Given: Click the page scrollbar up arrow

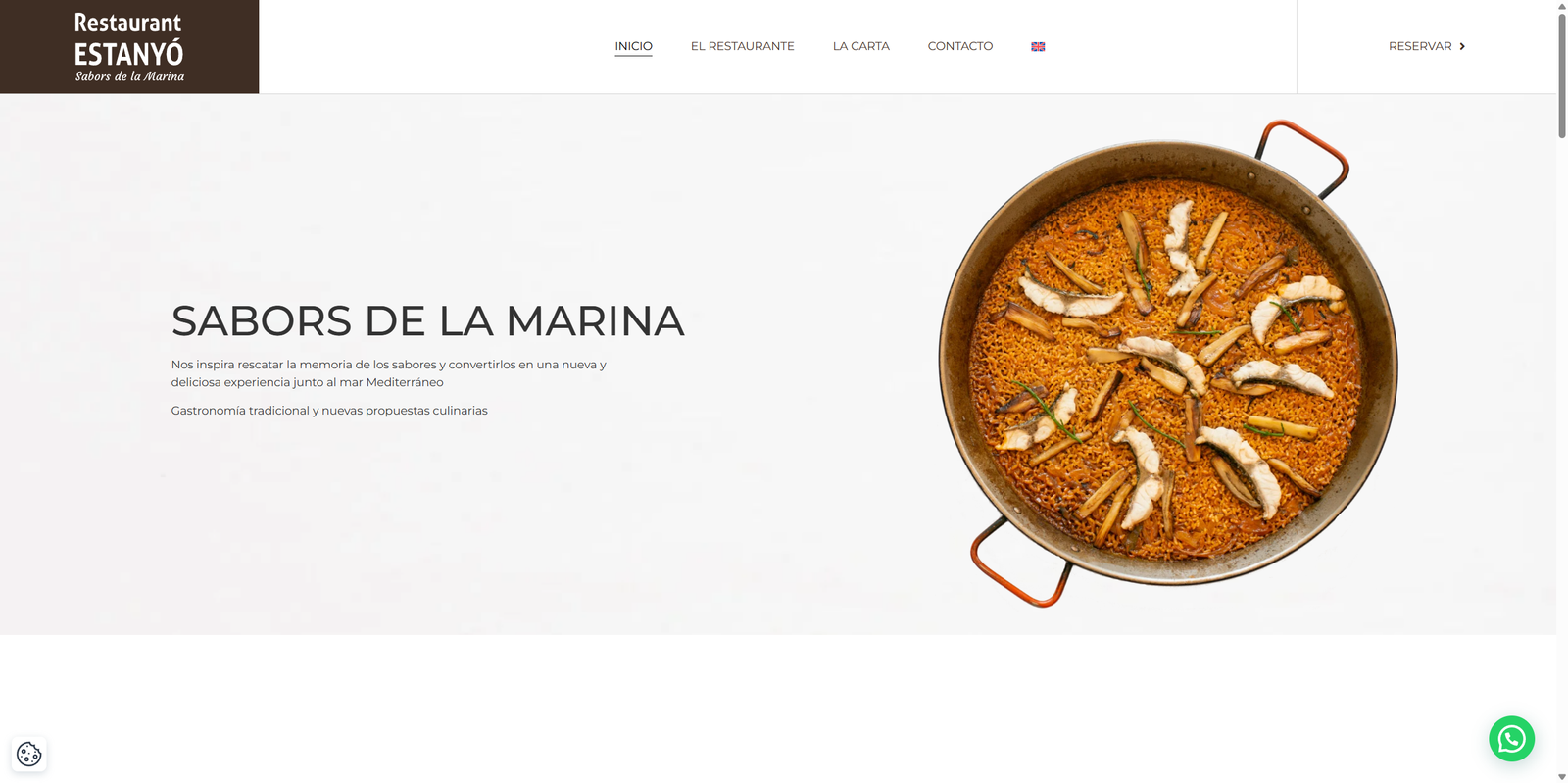Looking at the screenshot, I should pyautogui.click(x=1562, y=6).
